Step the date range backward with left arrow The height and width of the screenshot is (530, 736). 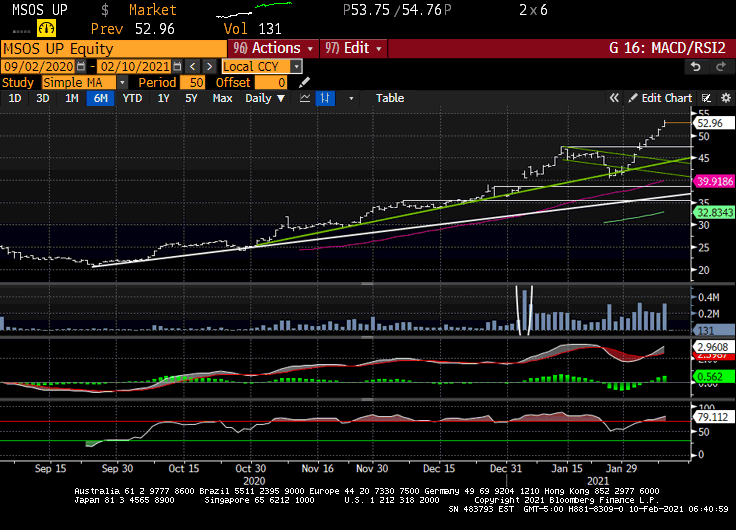click(192, 66)
